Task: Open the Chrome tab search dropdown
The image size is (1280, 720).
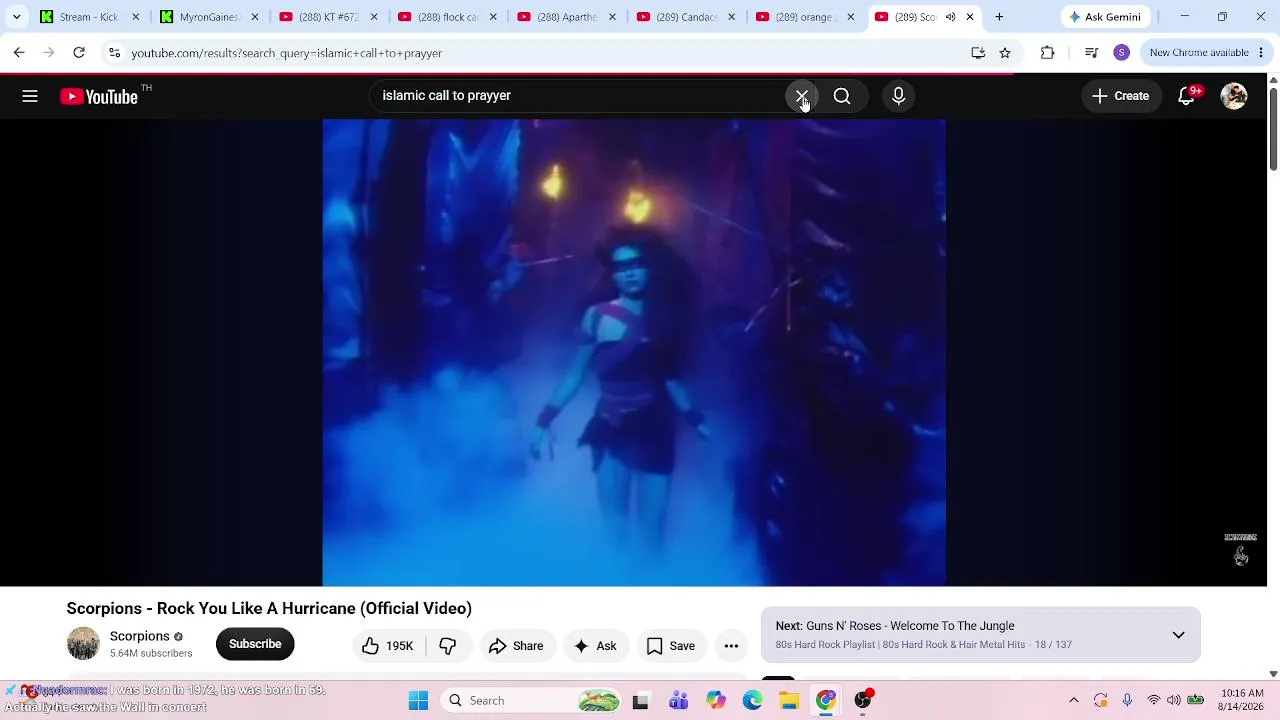Action: click(x=16, y=17)
